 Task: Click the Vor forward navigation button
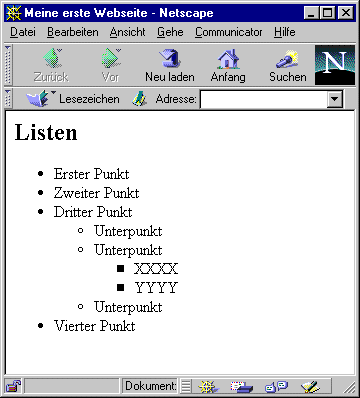click(x=110, y=66)
